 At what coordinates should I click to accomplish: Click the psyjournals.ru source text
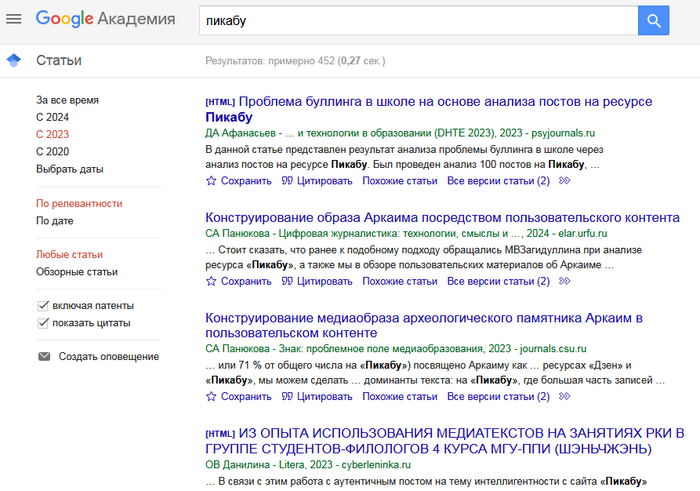point(563,133)
